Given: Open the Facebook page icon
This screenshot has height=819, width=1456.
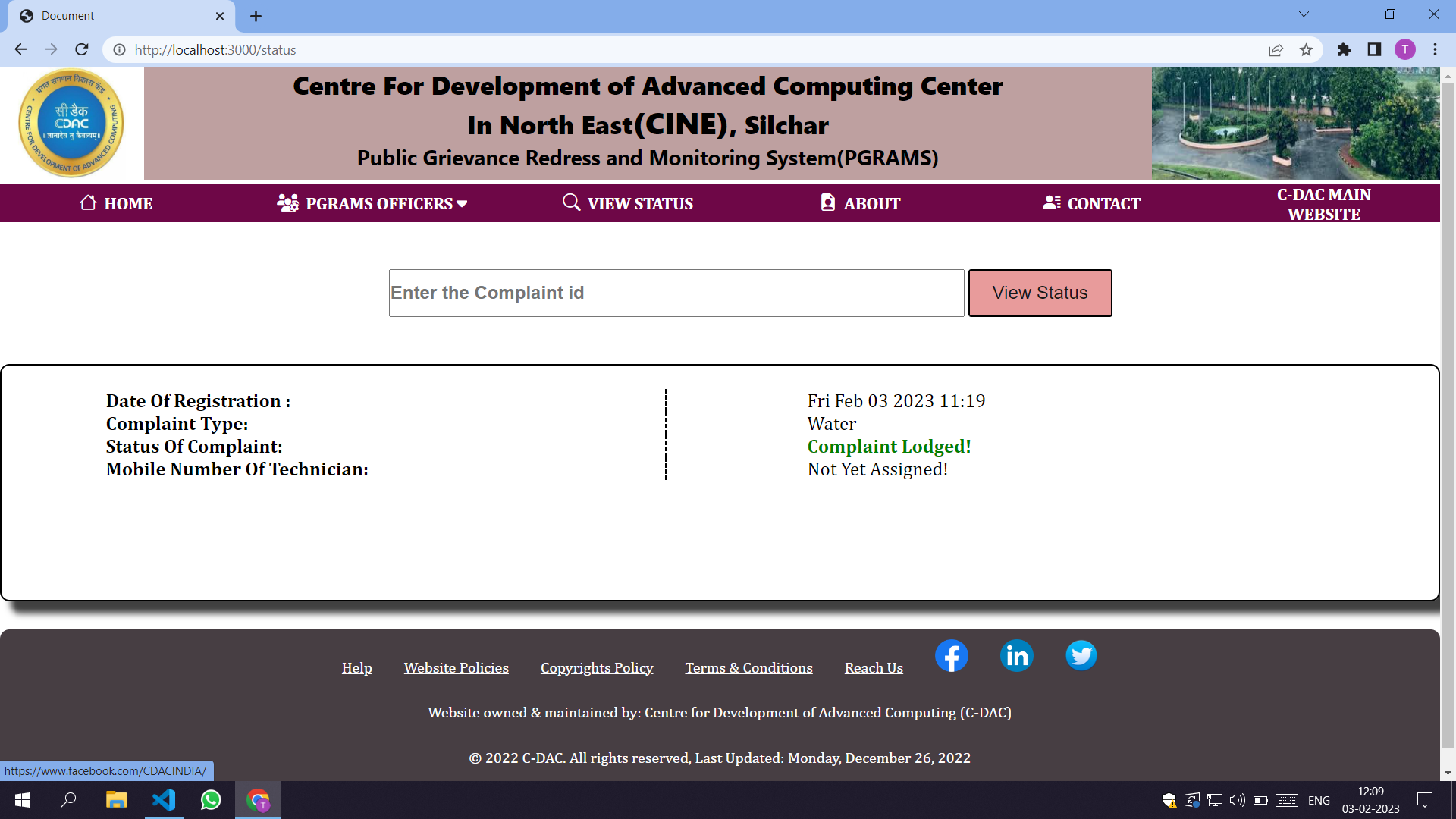Looking at the screenshot, I should coord(952,655).
